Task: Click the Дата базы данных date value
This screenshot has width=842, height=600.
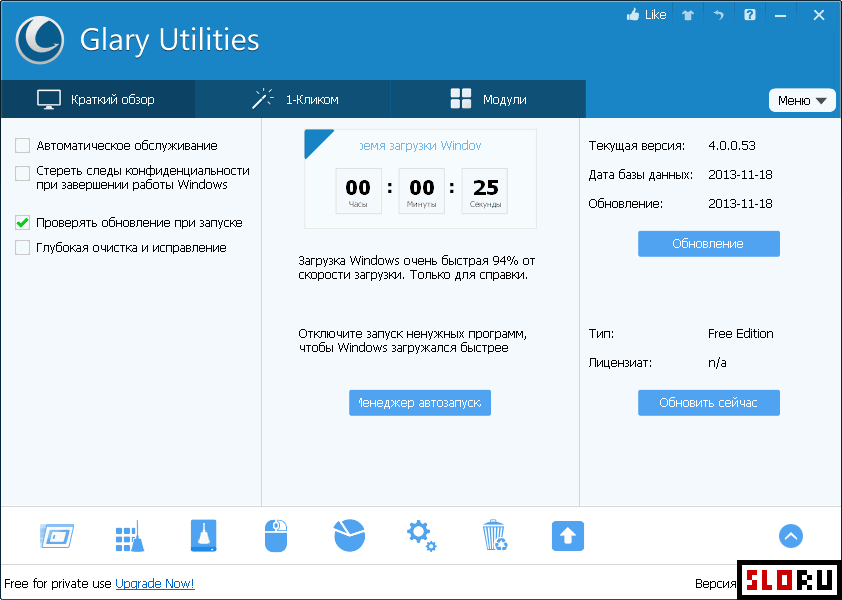Action: coord(740,175)
